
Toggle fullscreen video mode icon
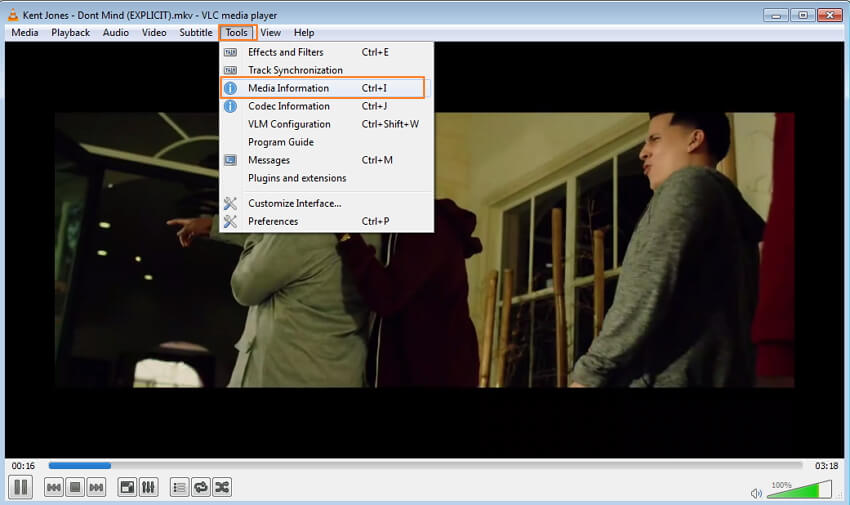(127, 488)
